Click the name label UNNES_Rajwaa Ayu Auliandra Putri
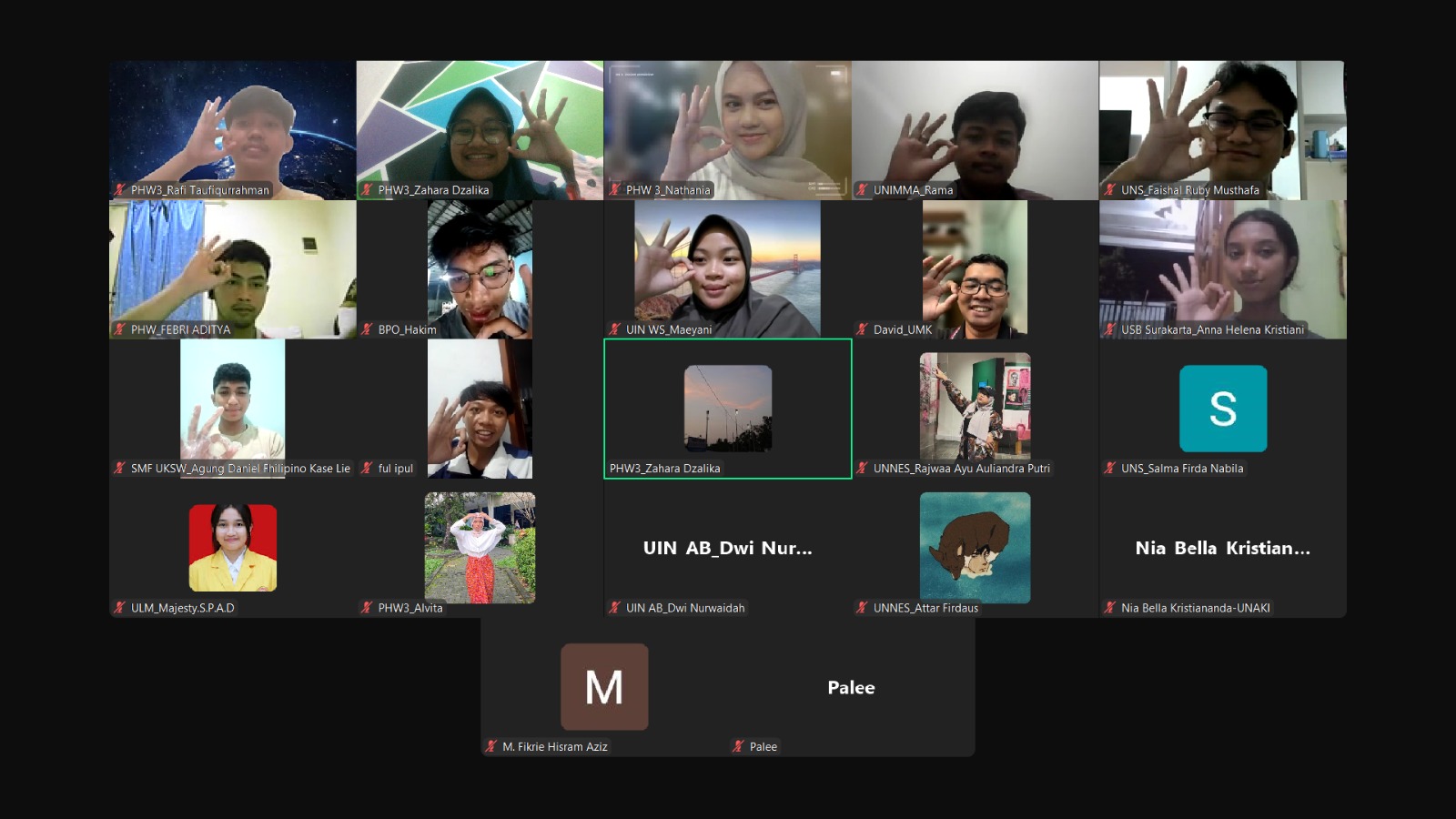Screen dimensions: 1456x819 point(960,469)
